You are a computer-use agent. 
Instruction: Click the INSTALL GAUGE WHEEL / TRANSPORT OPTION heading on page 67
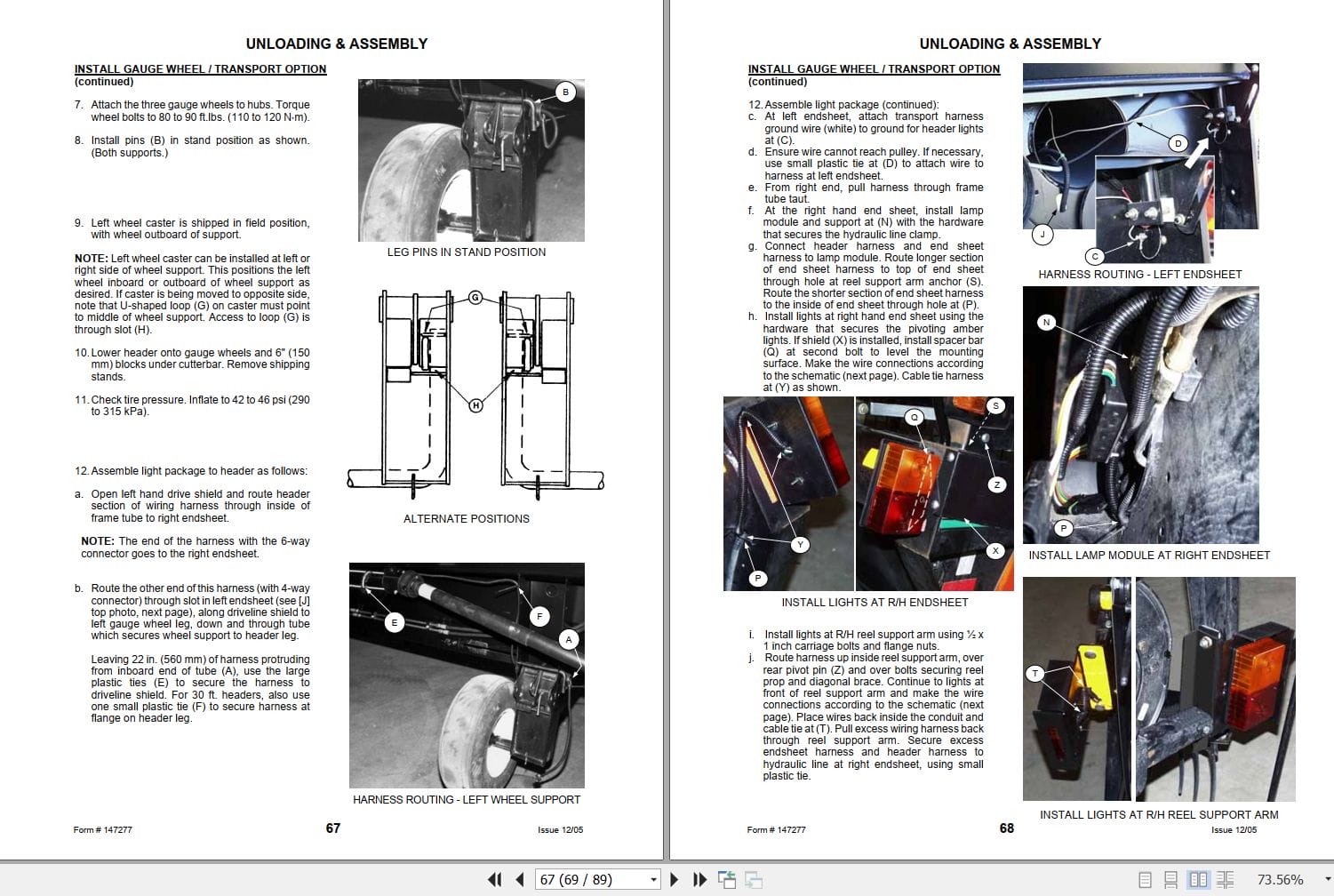tap(200, 68)
